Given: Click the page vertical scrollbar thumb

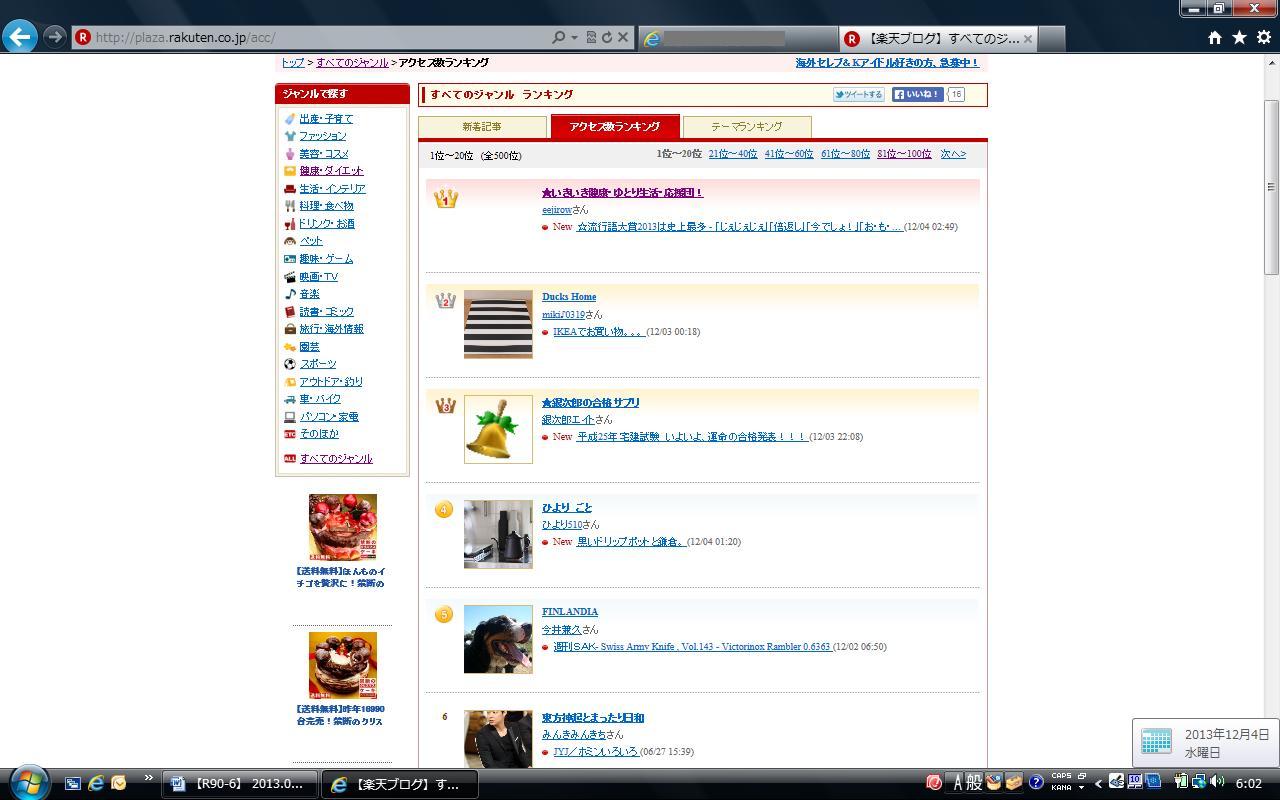Looking at the screenshot, I should click(1272, 187).
